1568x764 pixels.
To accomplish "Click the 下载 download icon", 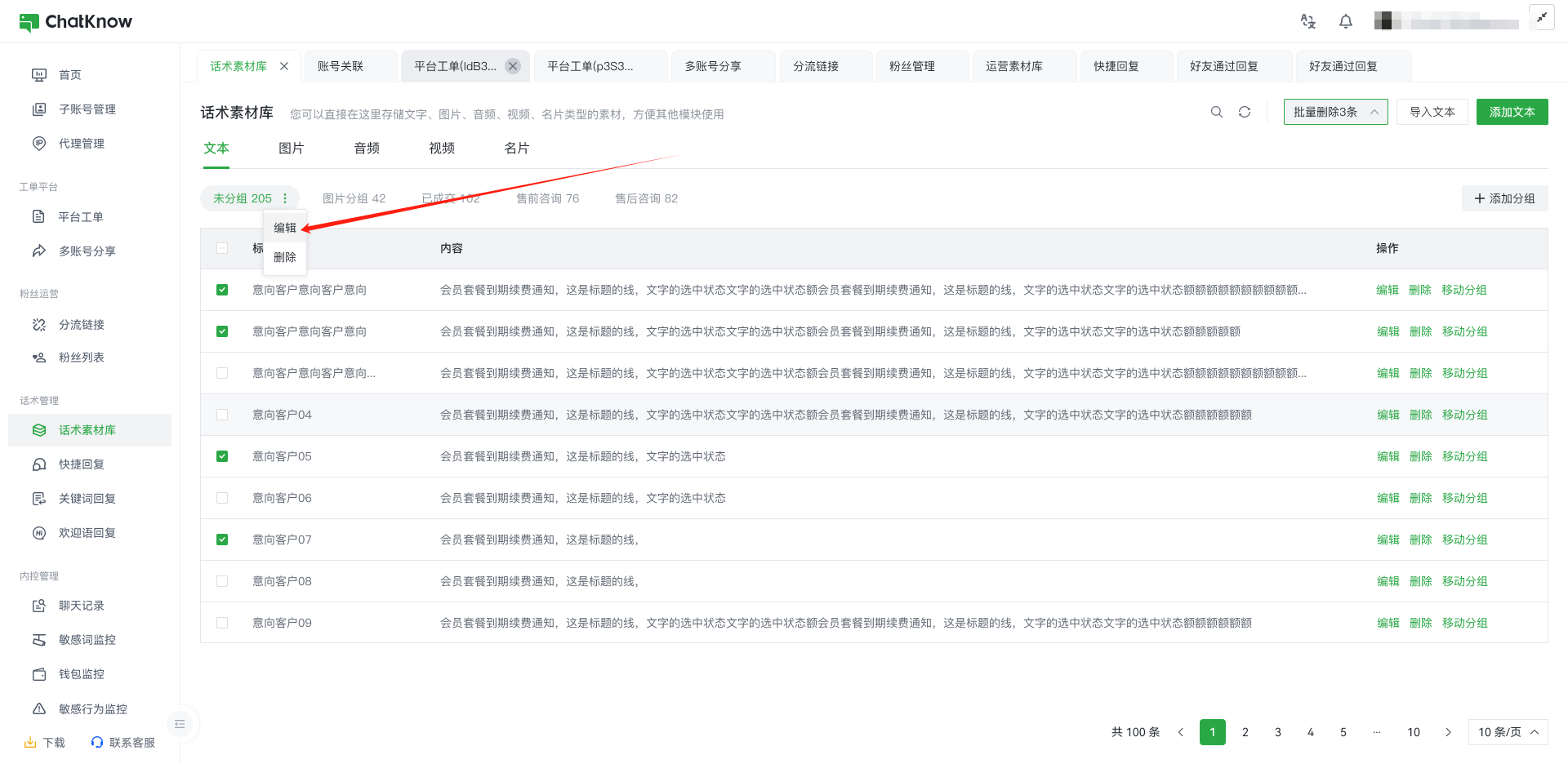I will click(x=30, y=742).
